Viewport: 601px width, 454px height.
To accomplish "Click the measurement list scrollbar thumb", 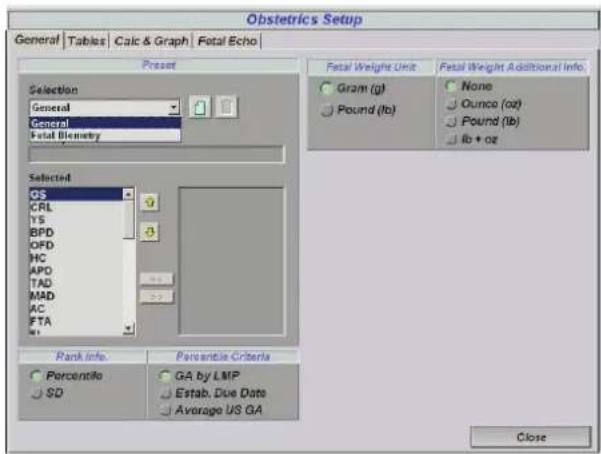I will pos(128,219).
